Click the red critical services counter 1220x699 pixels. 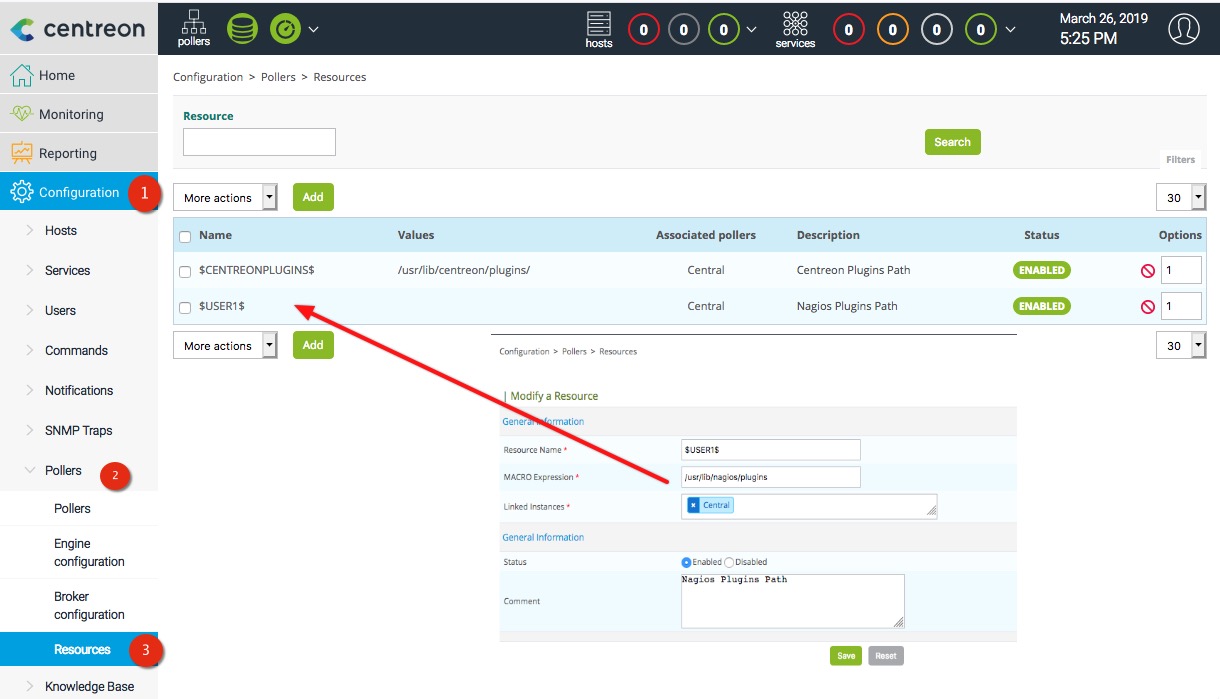click(x=848, y=30)
